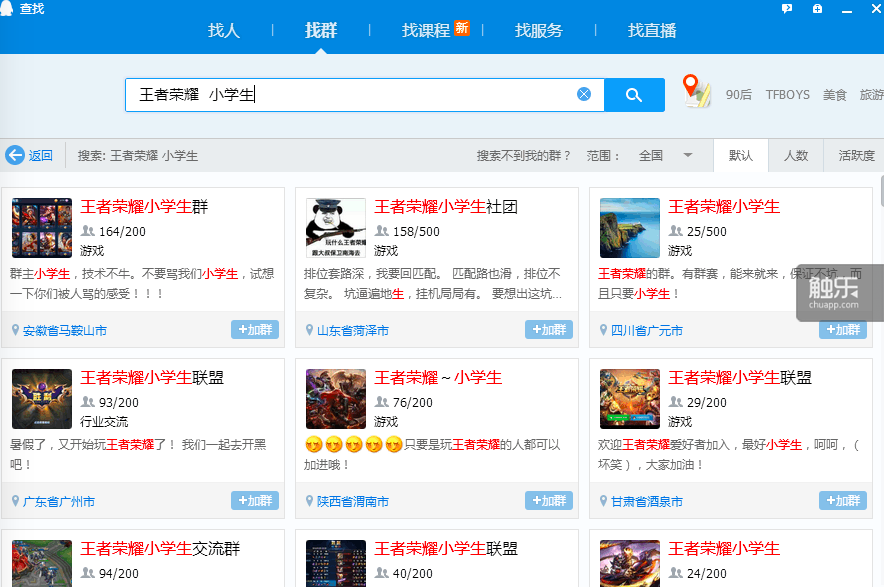
Task: Open the avatar of the 29/200 联盟 group
Action: (630, 399)
